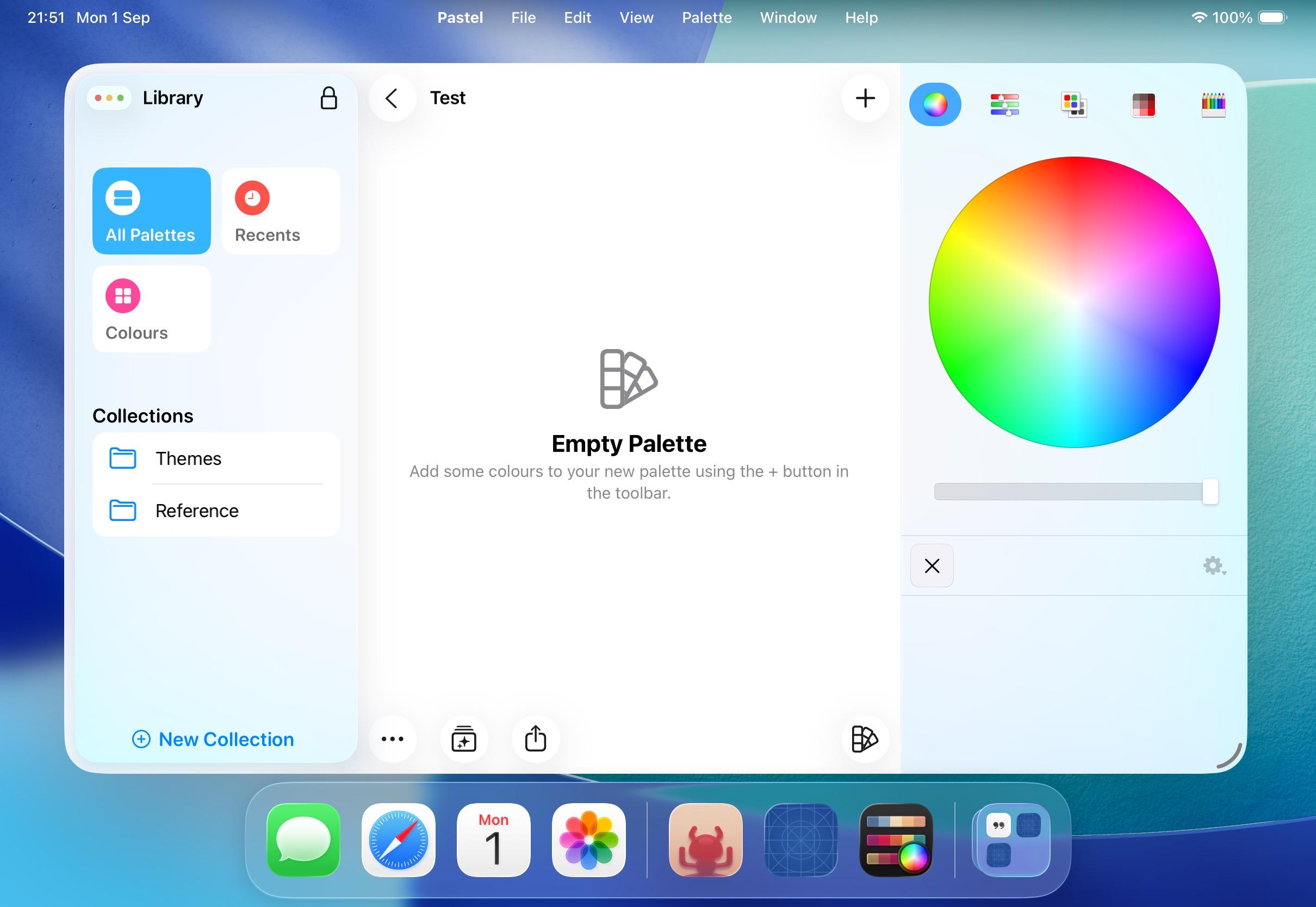
Task: Open the Pastel app menu
Action: (460, 17)
